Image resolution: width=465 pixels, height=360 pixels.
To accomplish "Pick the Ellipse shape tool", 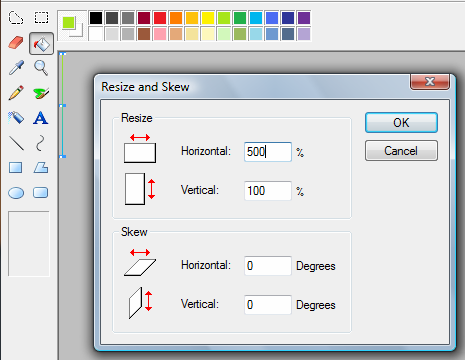I will pos(16,193).
